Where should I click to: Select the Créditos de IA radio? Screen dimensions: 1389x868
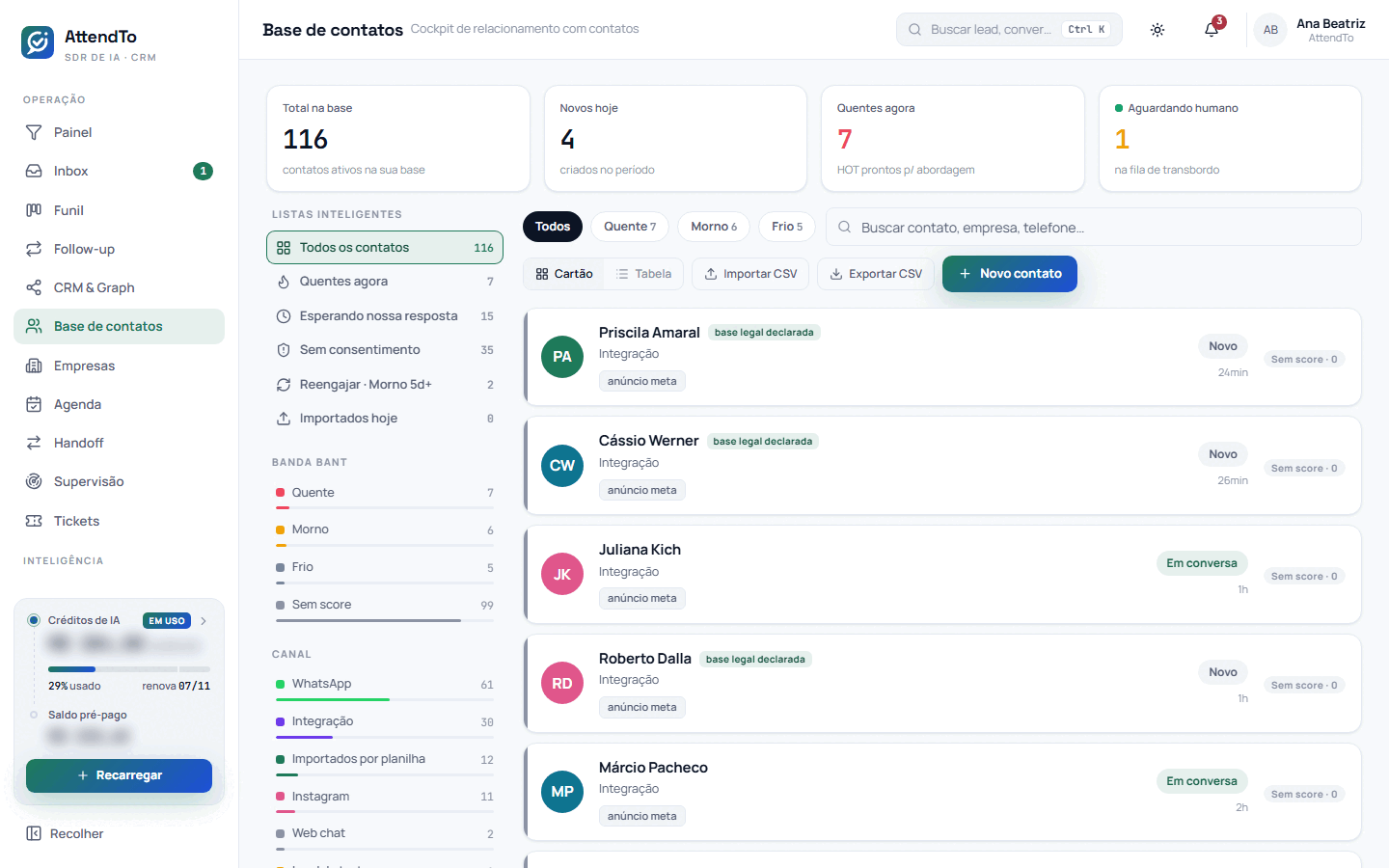[x=34, y=620]
